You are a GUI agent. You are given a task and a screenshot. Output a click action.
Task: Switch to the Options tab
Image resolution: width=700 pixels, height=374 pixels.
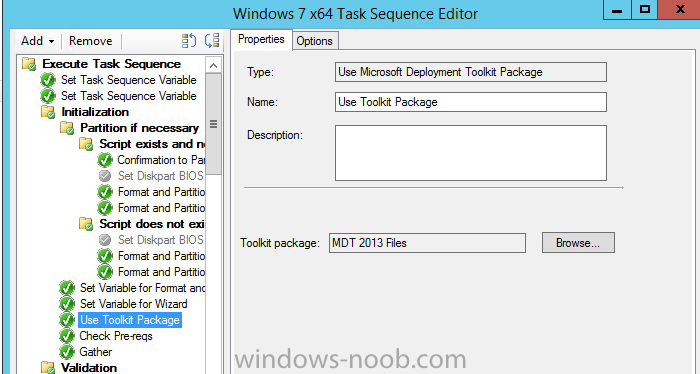click(x=314, y=41)
